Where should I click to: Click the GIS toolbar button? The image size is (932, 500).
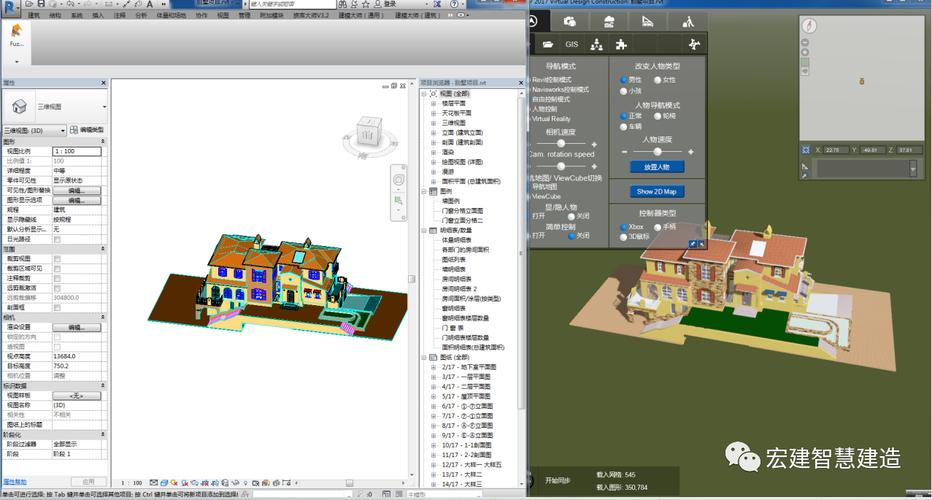572,44
